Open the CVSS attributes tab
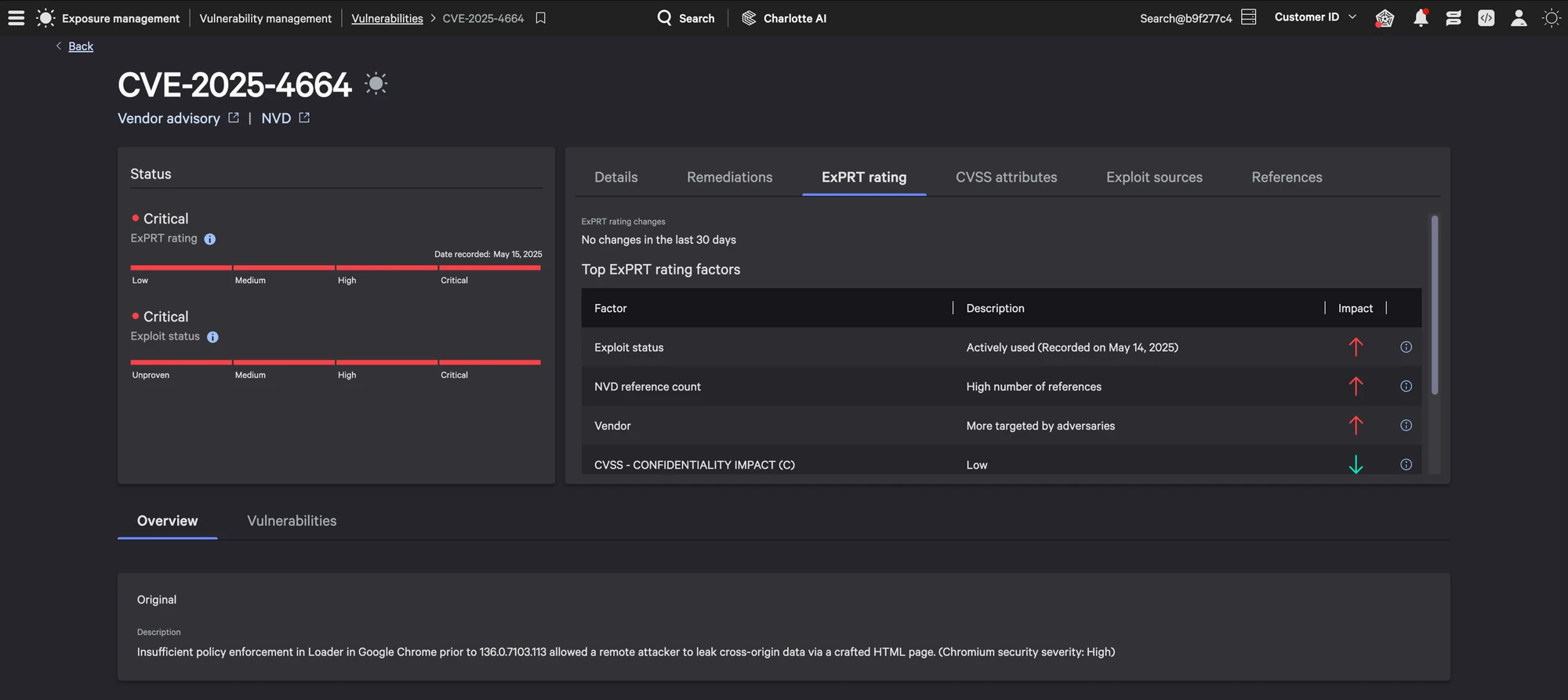This screenshot has width=1568, height=700. [1007, 177]
